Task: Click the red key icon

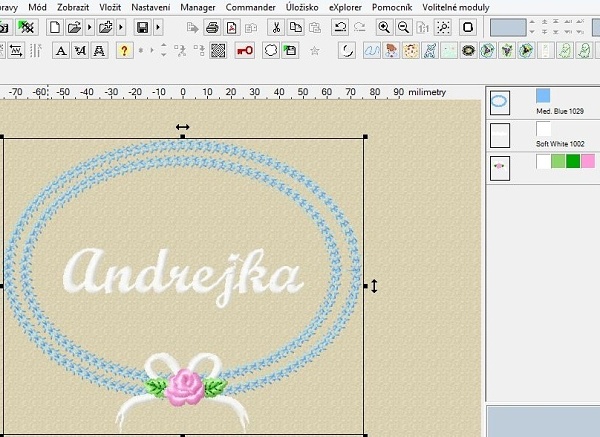Action: click(x=244, y=50)
